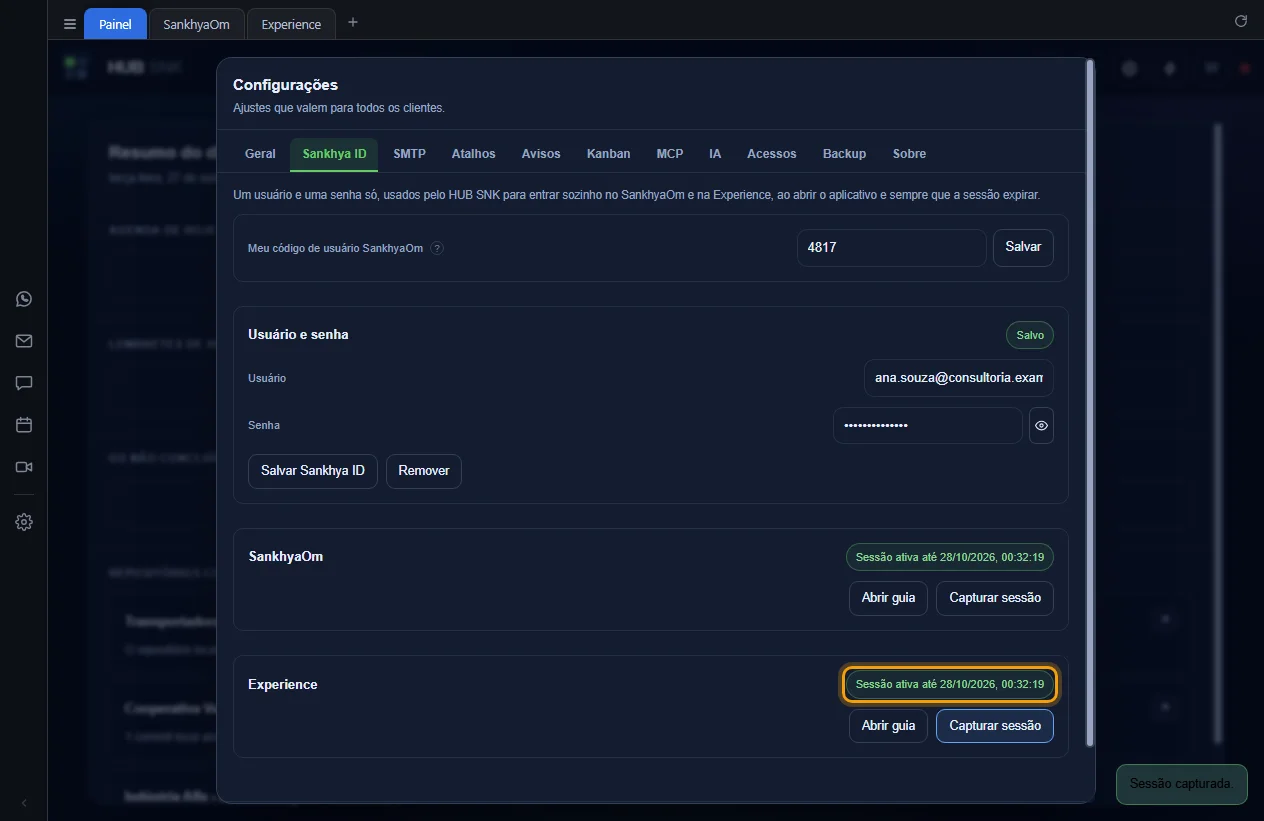Image resolution: width=1264 pixels, height=821 pixels.
Task: Open the Kanban settings tab
Action: [x=608, y=154]
